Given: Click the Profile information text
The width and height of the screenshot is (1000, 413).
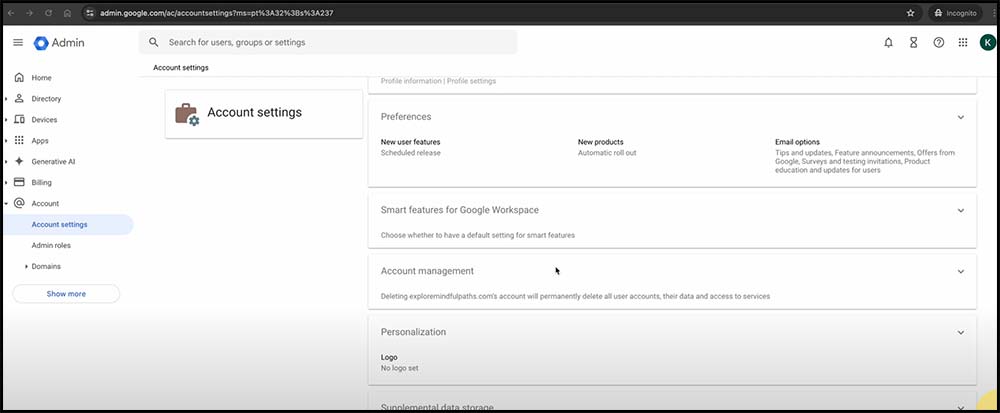Looking at the screenshot, I should pyautogui.click(x=411, y=82).
